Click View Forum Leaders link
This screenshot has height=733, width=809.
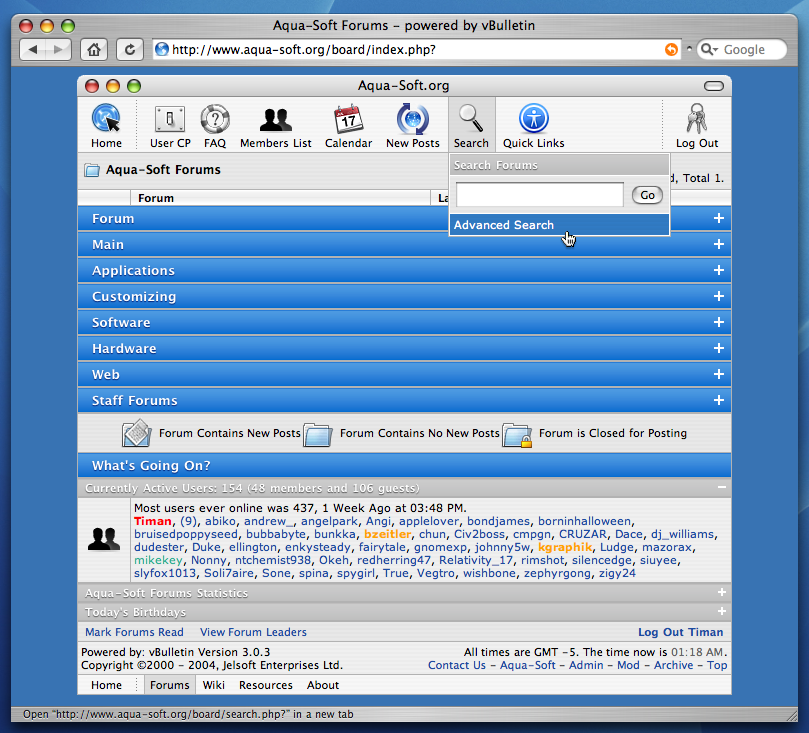[253, 632]
